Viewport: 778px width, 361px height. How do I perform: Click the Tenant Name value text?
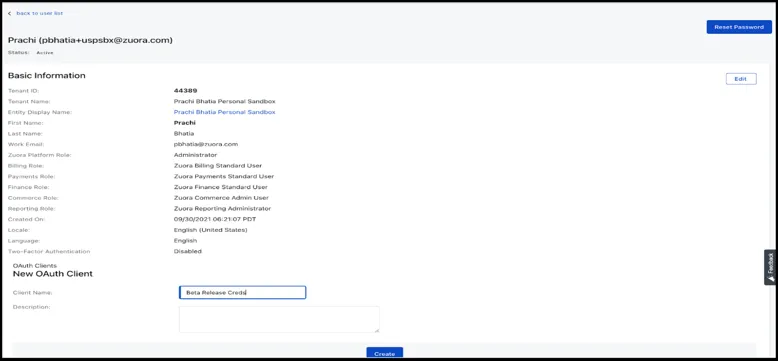tap(224, 102)
